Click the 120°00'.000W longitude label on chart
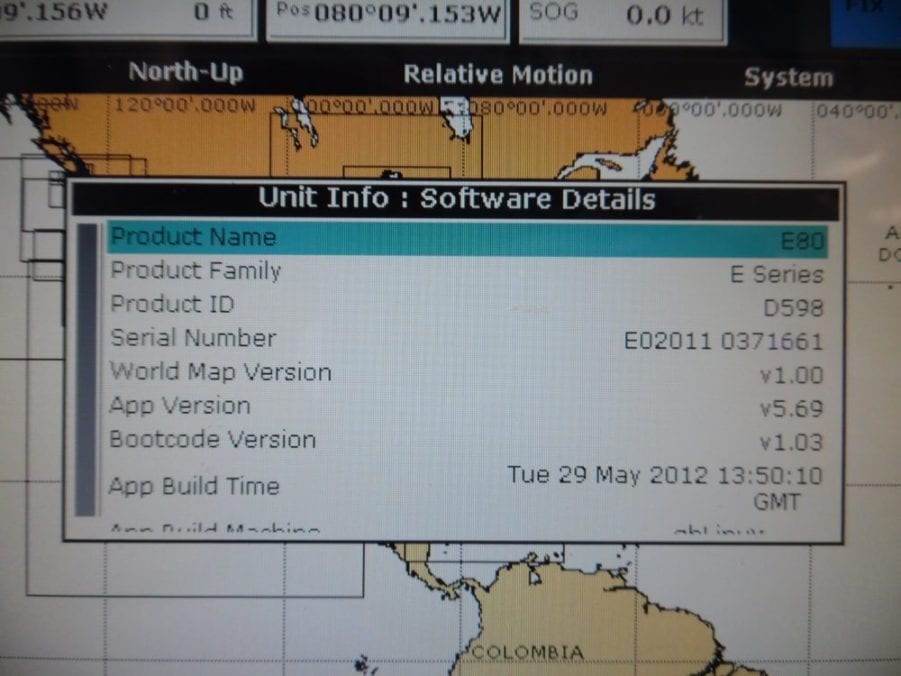The width and height of the screenshot is (901, 676). (x=185, y=106)
